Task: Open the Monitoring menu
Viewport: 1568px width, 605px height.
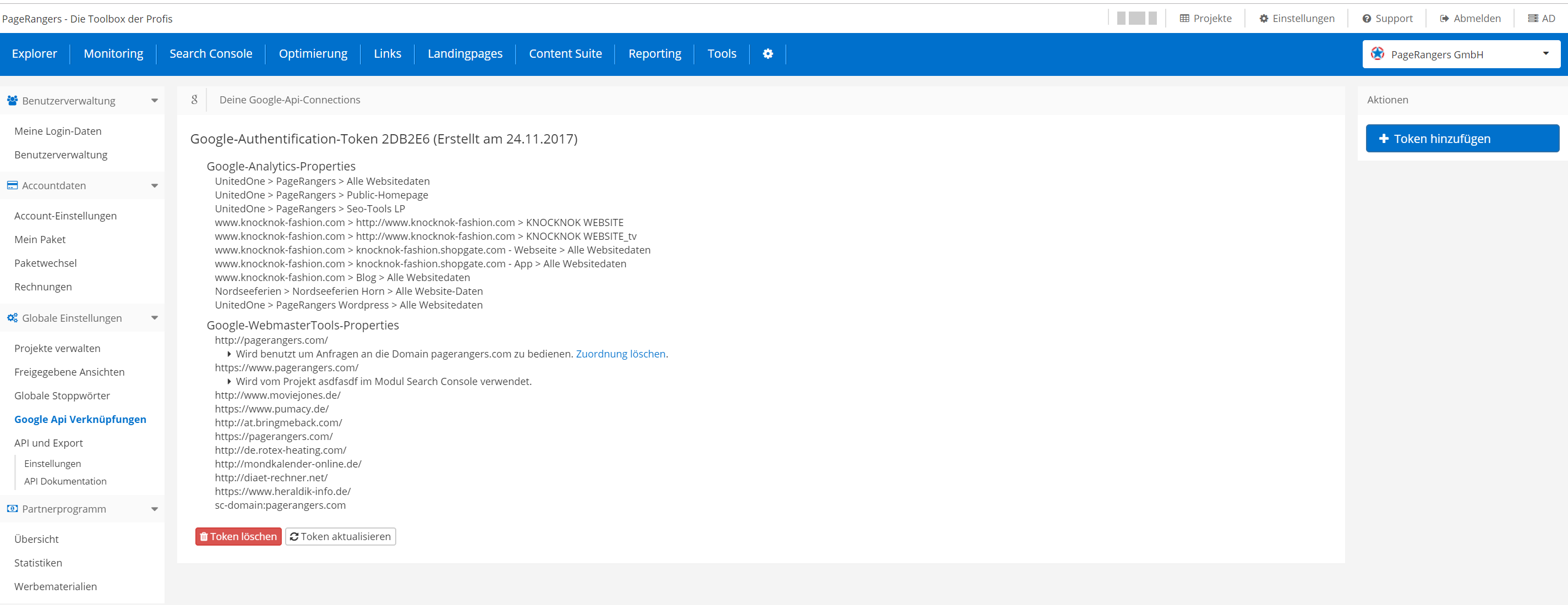Action: [113, 53]
